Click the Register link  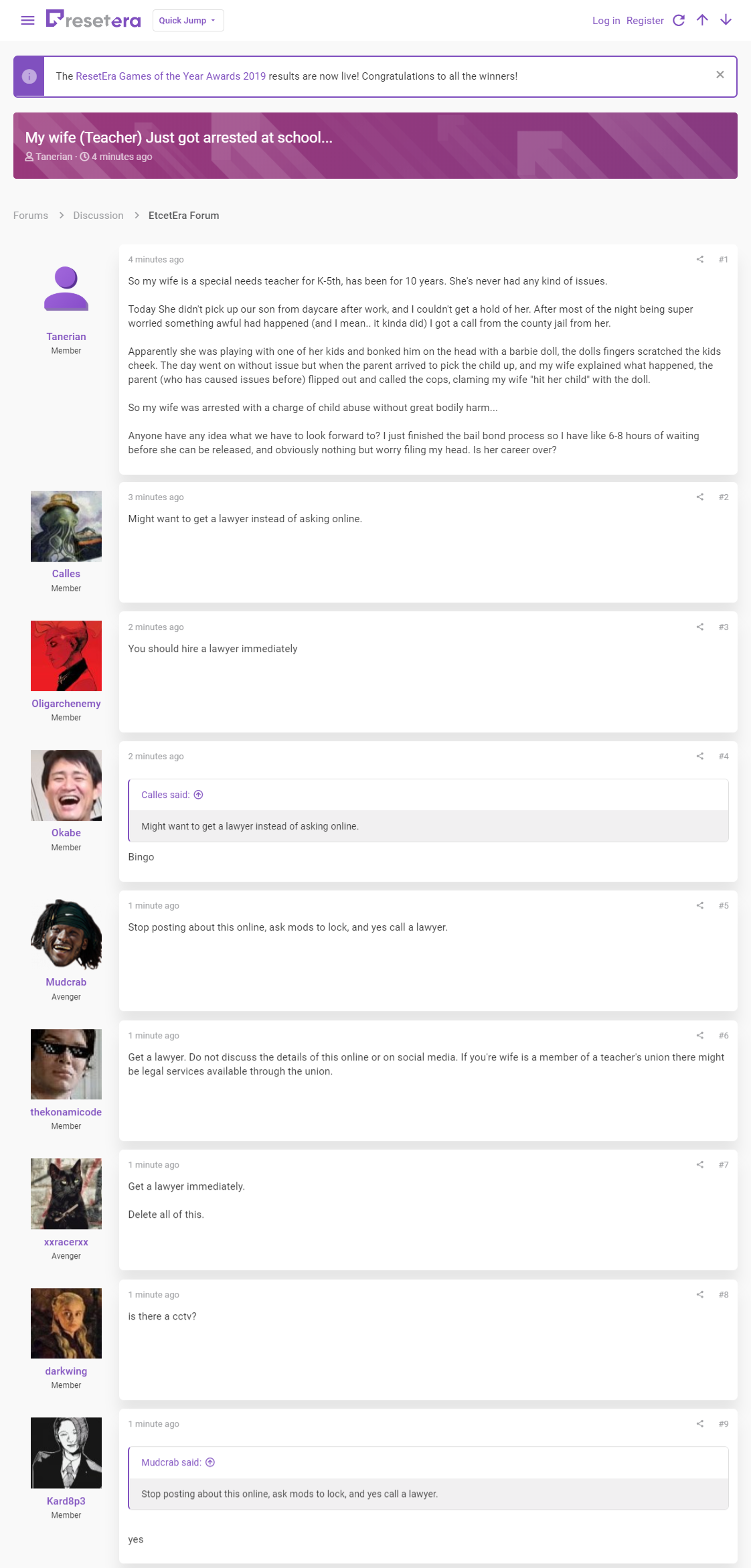[x=645, y=21]
